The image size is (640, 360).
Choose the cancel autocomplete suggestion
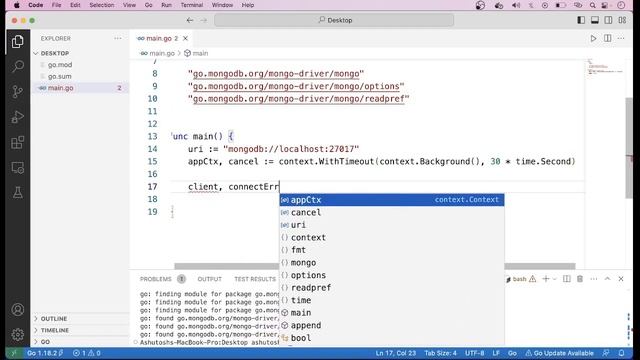(x=392, y=213)
